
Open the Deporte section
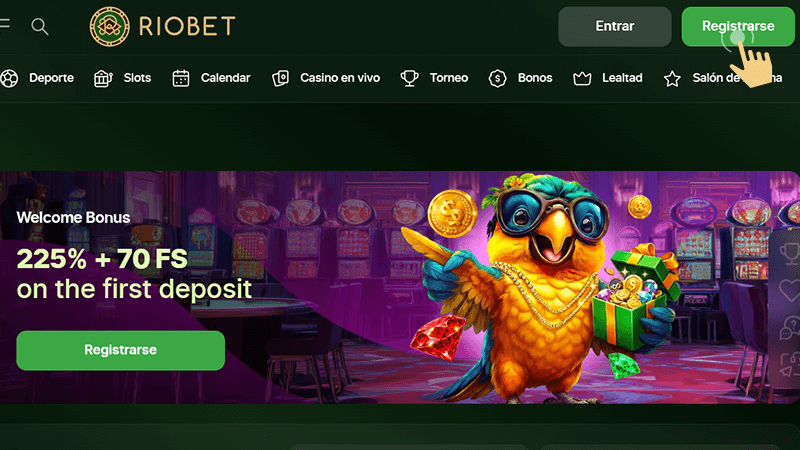pyautogui.click(x=51, y=78)
